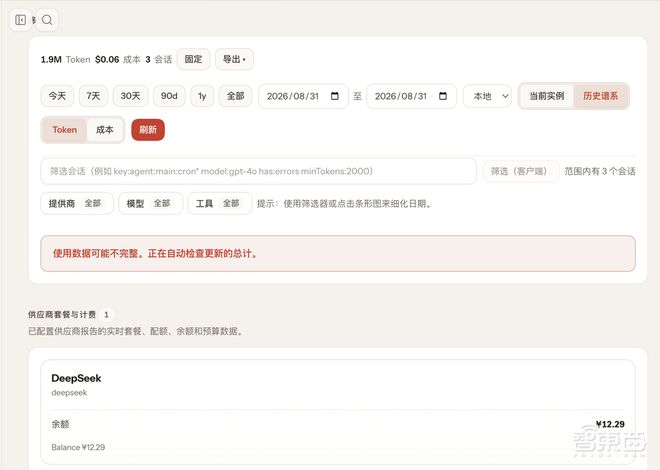This screenshot has width=660, height=470.
Task: Click the start date field 2026/08/31
Action: (303, 96)
